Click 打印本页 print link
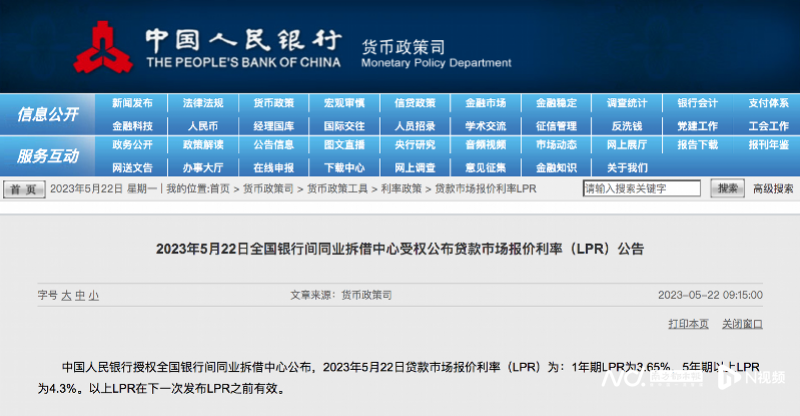This screenshot has height=416, width=800. click(x=688, y=324)
